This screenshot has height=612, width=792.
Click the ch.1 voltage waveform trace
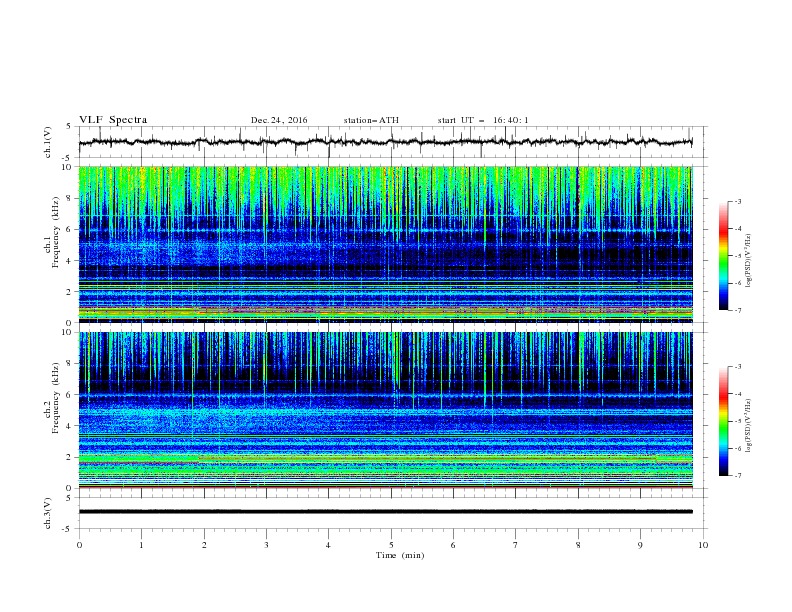click(x=386, y=142)
